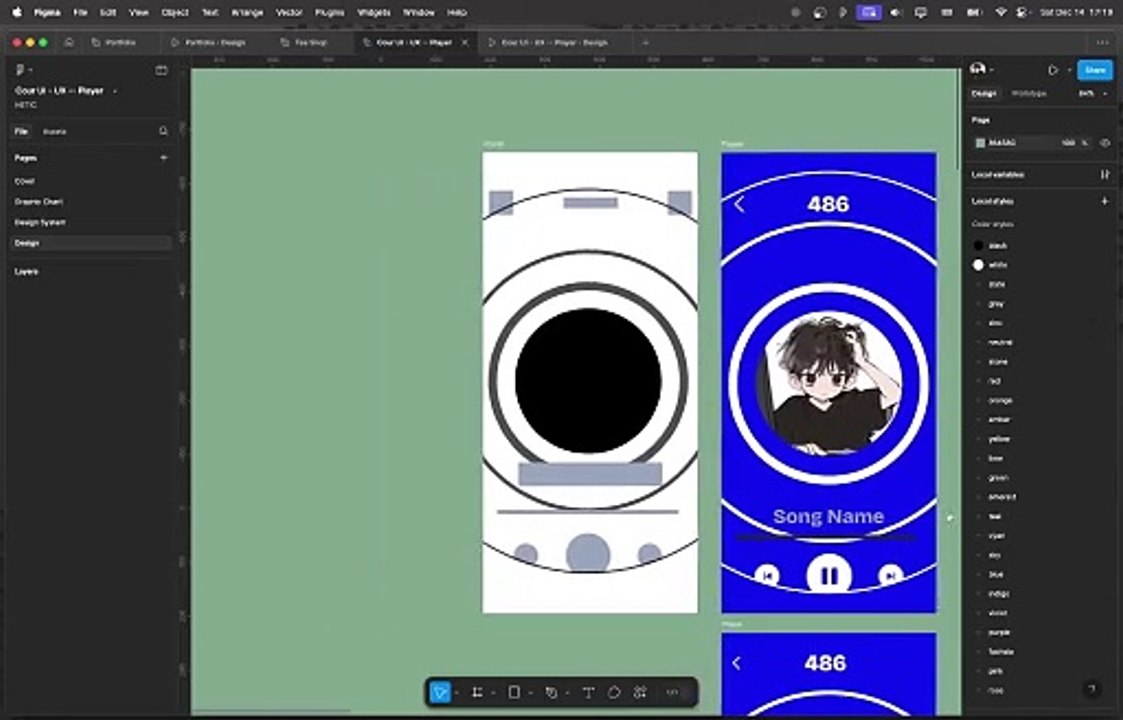
Task: Open Rectangle shape tools dropdown arrow
Action: click(x=530, y=693)
